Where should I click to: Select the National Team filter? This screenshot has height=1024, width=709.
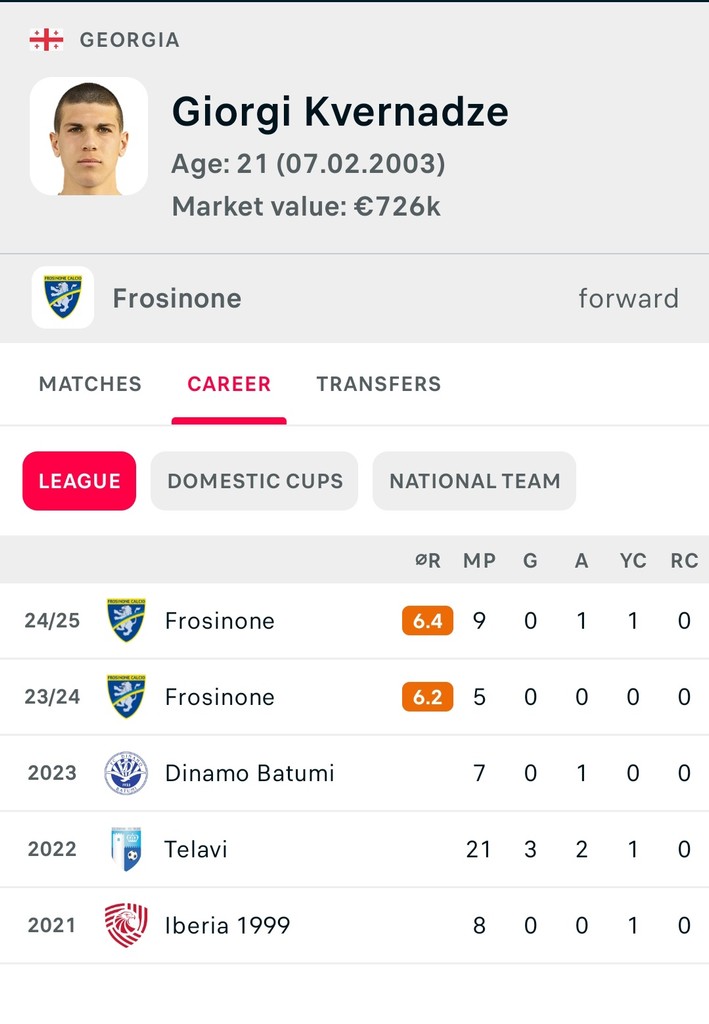click(x=475, y=481)
